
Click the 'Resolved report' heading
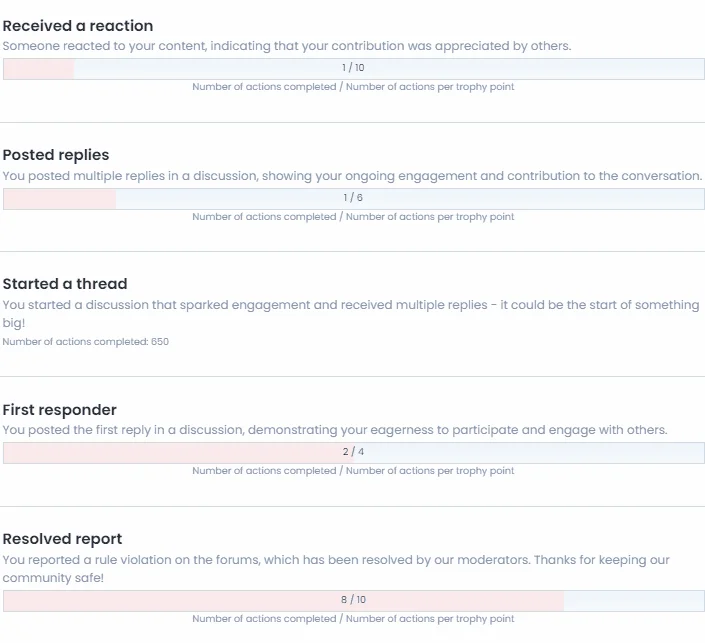62,539
